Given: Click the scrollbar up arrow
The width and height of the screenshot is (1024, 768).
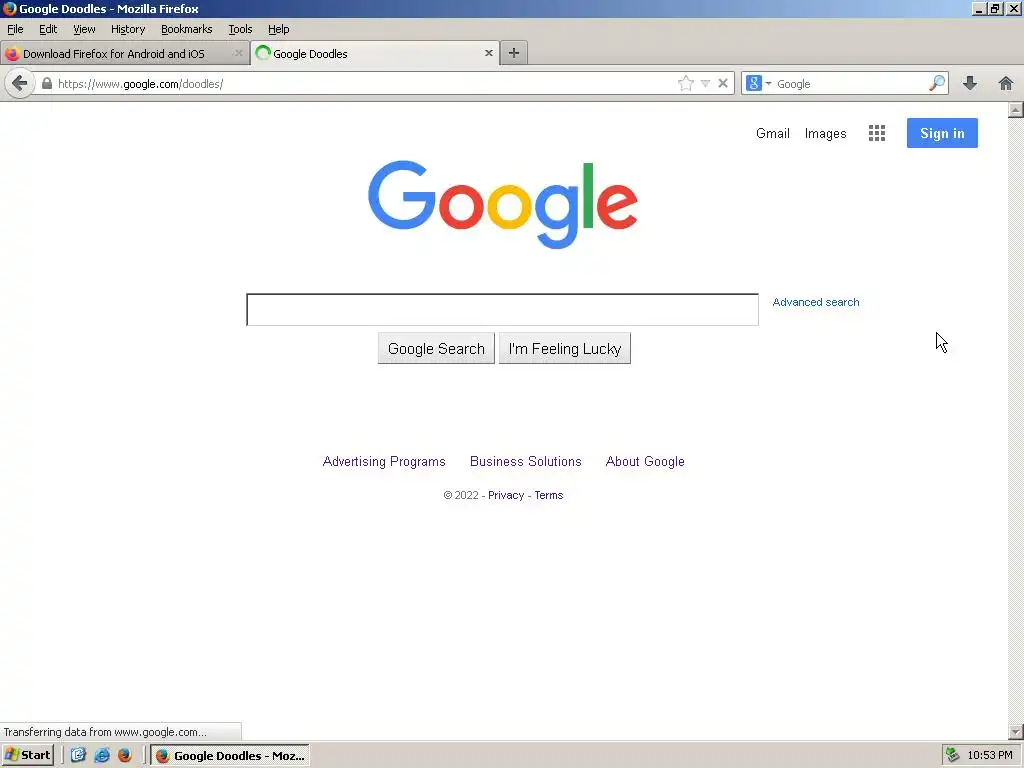Looking at the screenshot, I should [x=1016, y=110].
